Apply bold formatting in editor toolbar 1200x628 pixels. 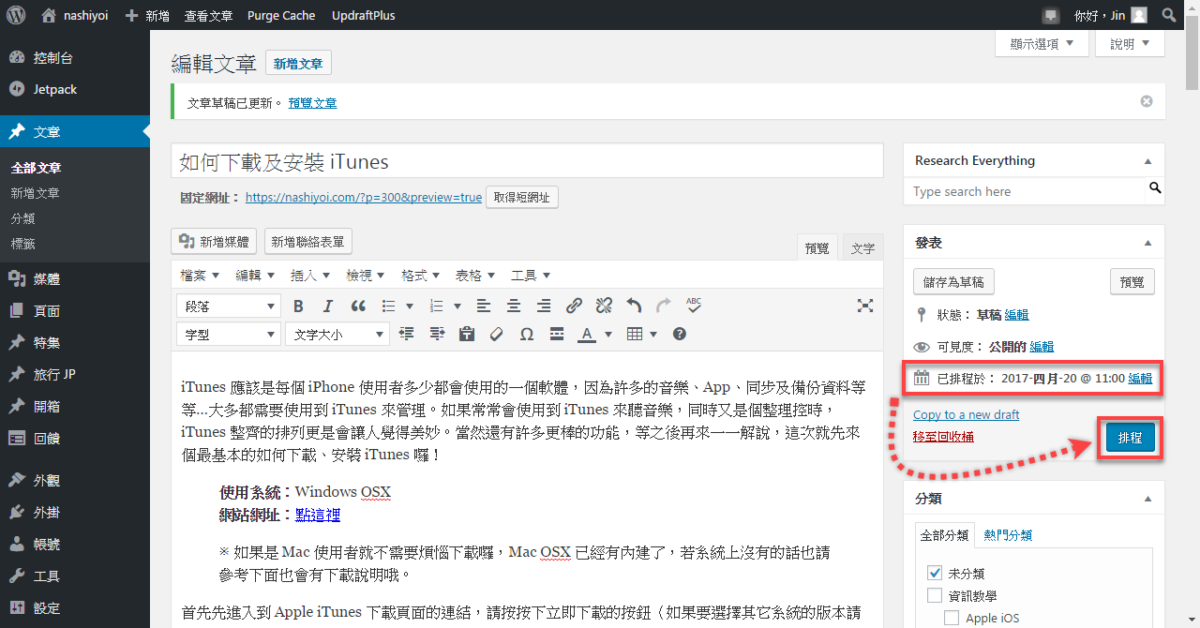coord(298,306)
